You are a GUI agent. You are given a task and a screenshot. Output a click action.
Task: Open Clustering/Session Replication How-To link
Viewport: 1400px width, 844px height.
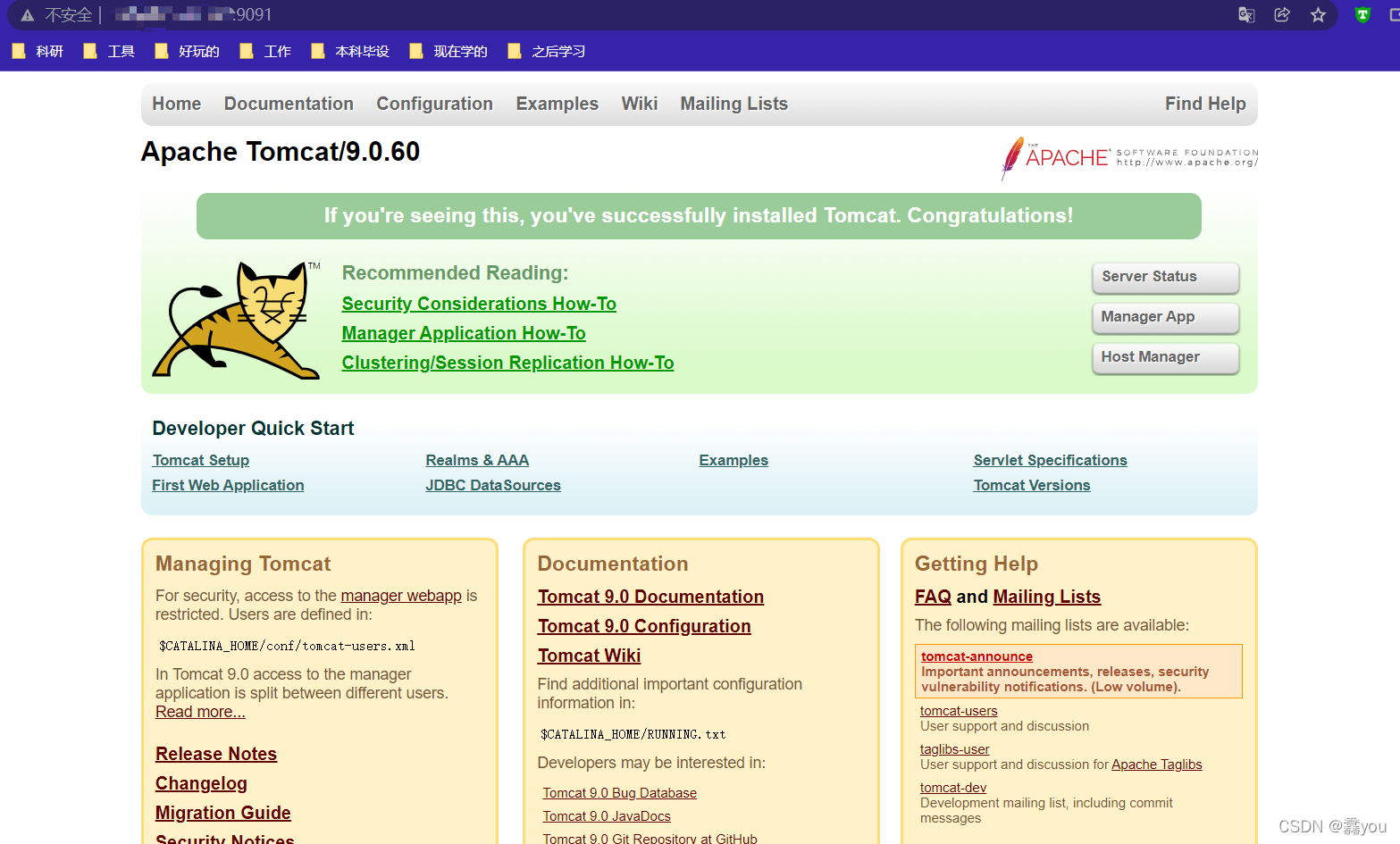coord(507,363)
